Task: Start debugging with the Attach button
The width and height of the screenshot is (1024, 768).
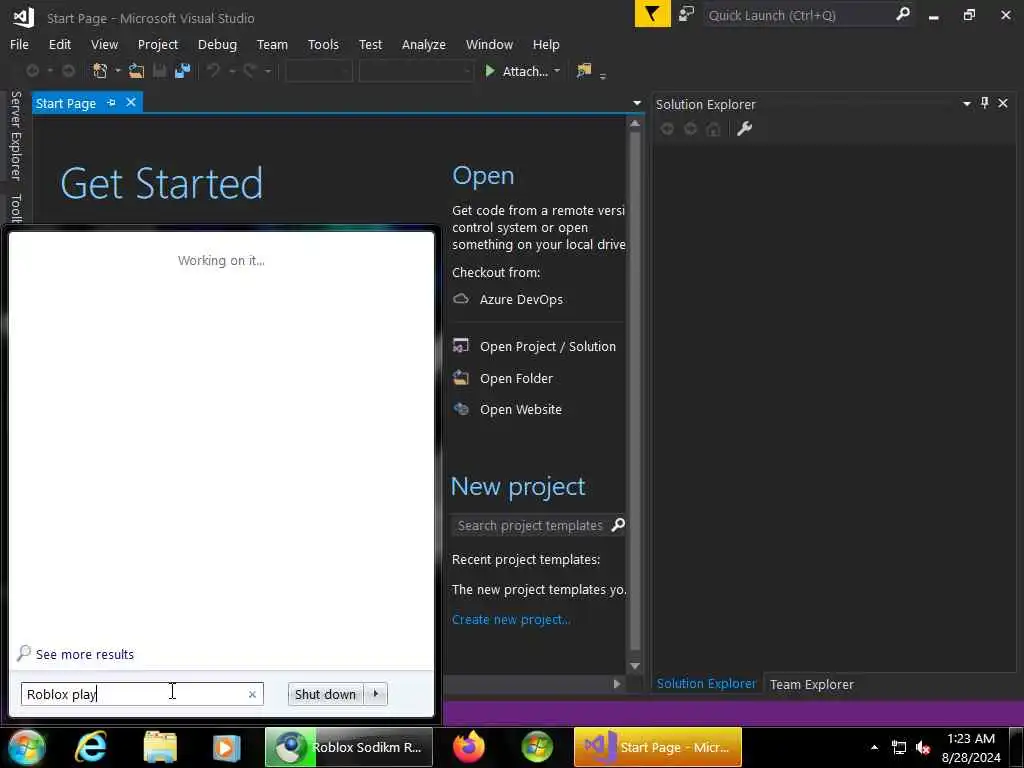Action: (x=516, y=71)
